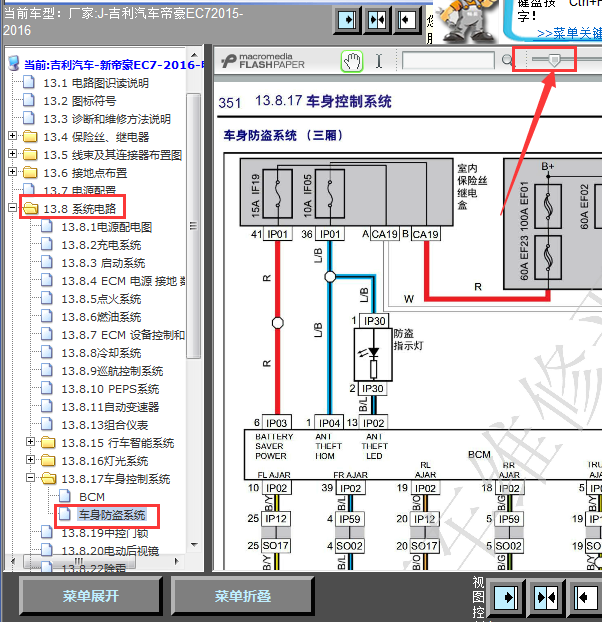
Task: Open 13.1 电路图识读说明
Action: point(96,83)
